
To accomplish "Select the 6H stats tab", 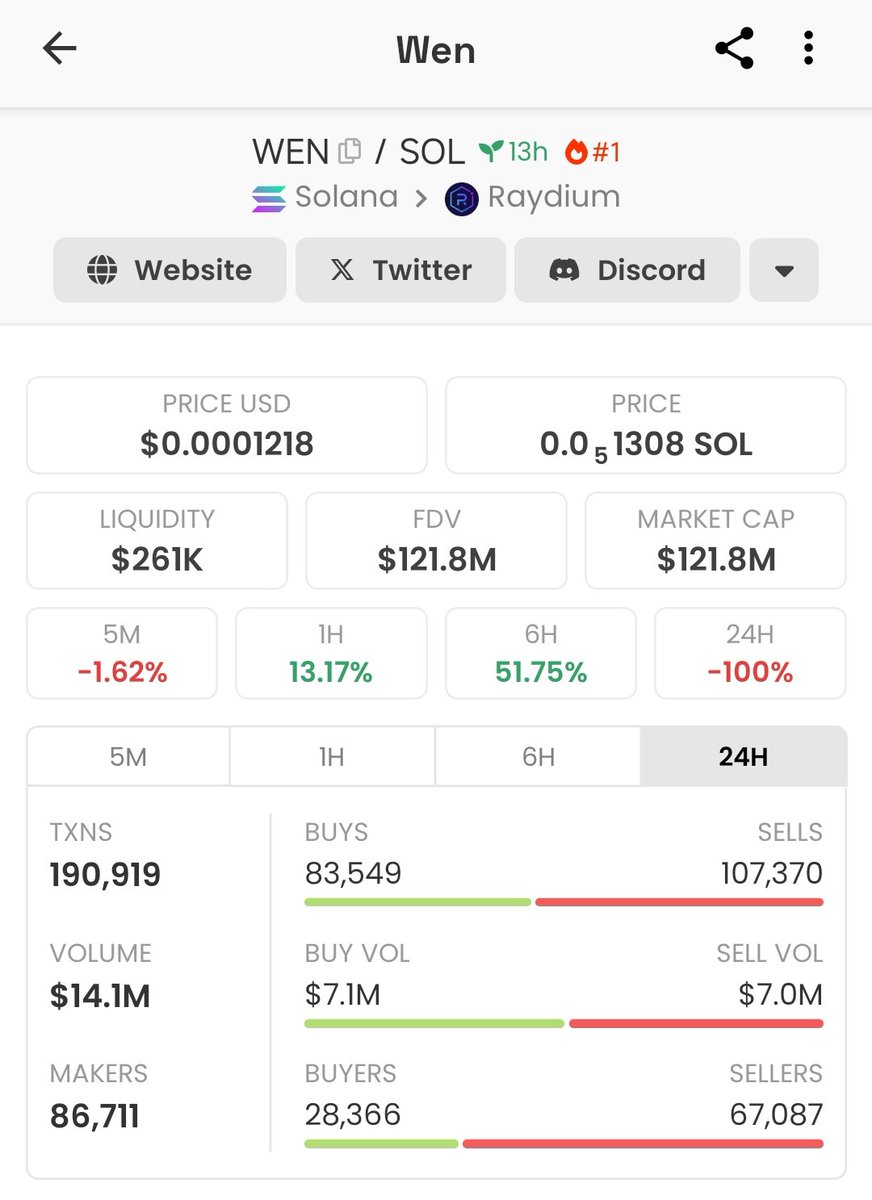I will coord(538,757).
